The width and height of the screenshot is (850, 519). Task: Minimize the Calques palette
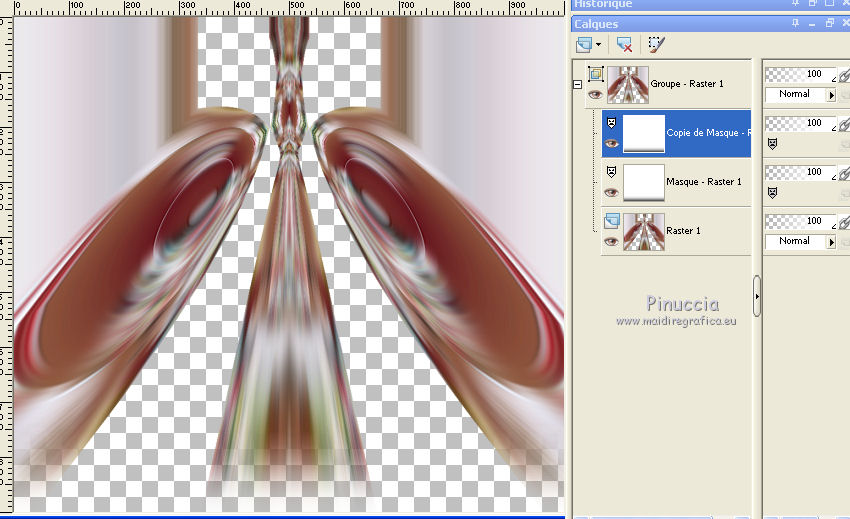pyautogui.click(x=812, y=24)
